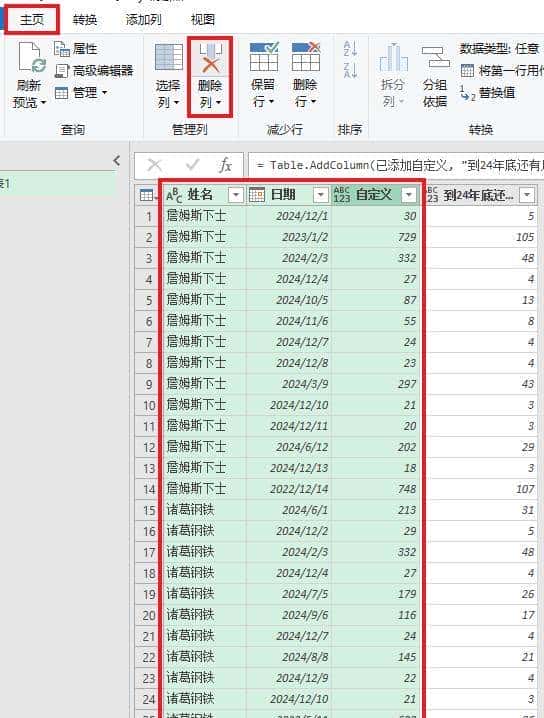
Task: Click the 保留行 keep rows icon
Action: click(264, 57)
